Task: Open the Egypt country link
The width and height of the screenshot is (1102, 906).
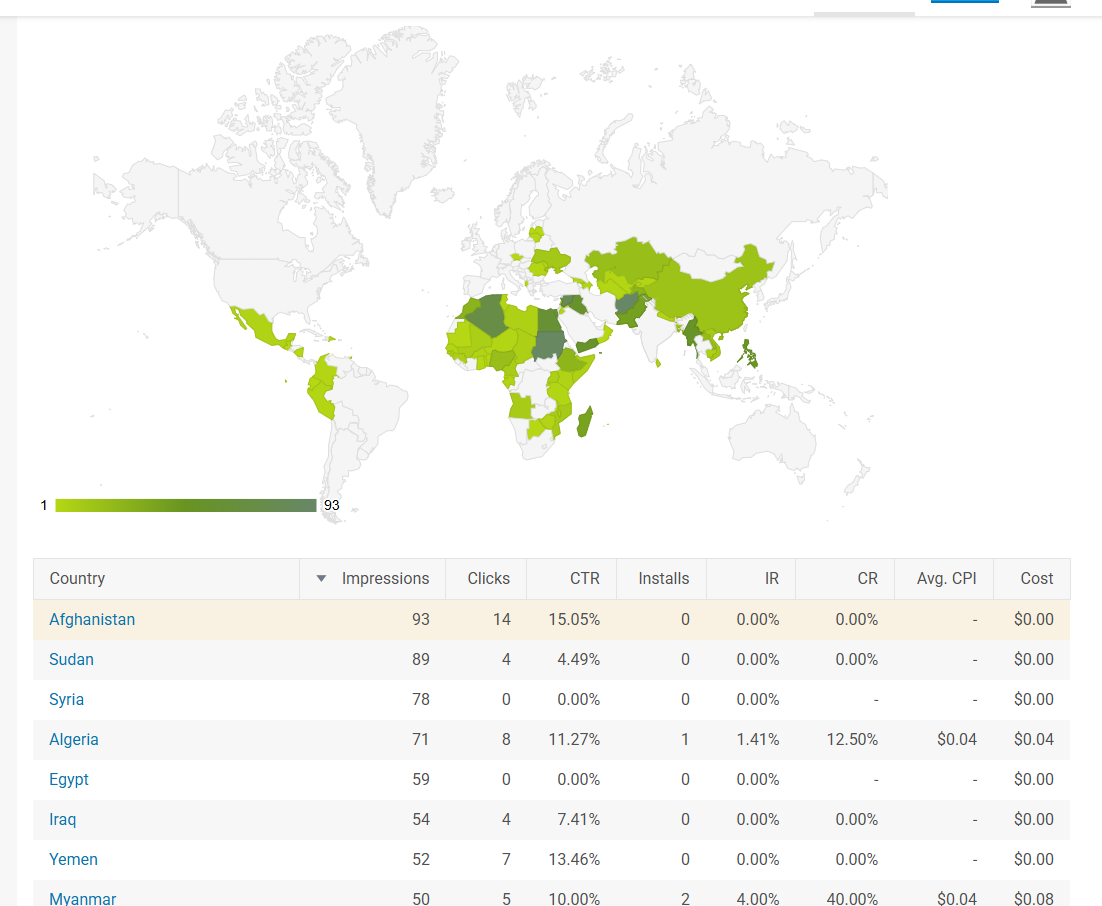Action: (x=69, y=779)
